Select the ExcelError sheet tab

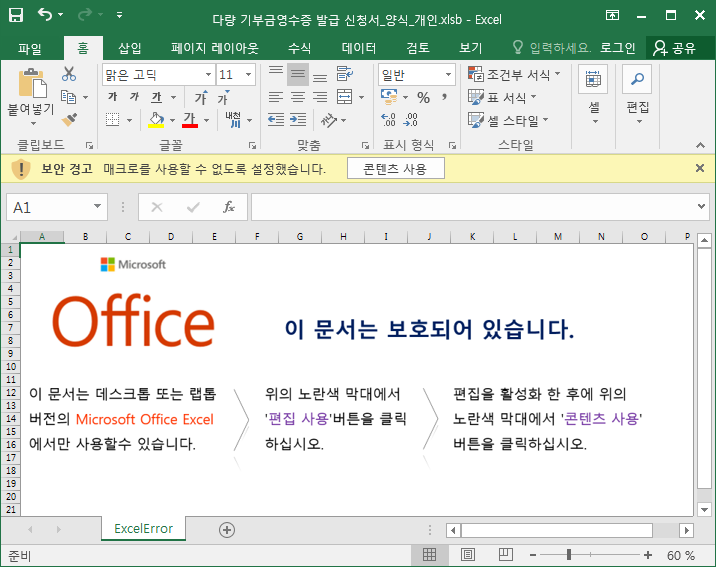coord(143,529)
